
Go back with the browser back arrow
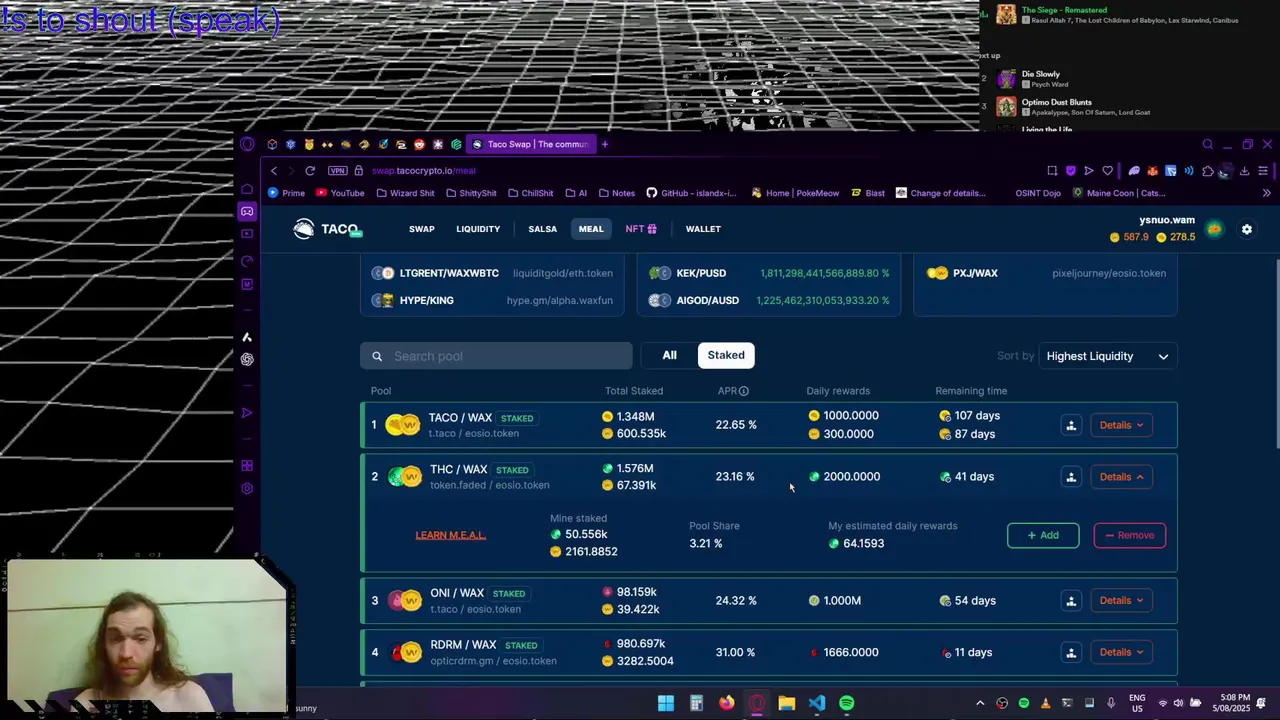coord(274,171)
